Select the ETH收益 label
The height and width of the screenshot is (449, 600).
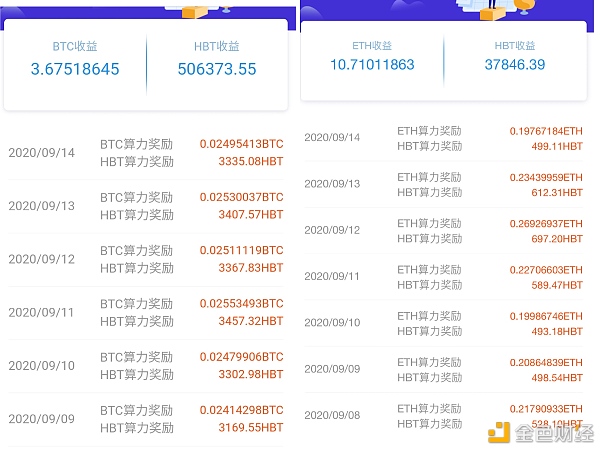tap(372, 46)
